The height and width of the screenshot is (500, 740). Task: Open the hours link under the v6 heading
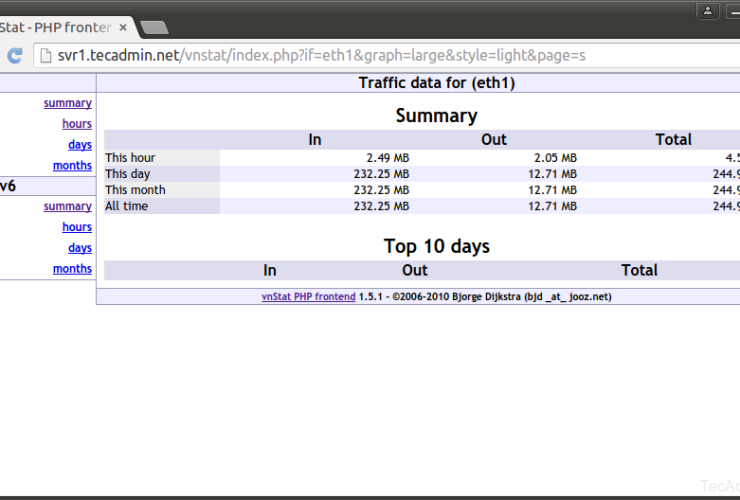pos(76,227)
